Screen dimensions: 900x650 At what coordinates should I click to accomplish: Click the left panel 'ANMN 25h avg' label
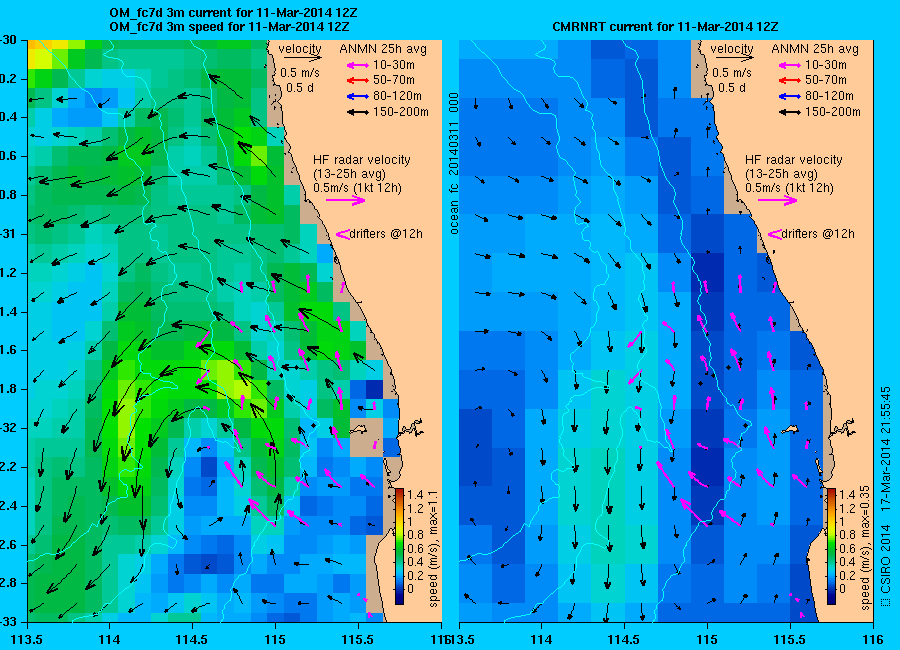coord(383,49)
